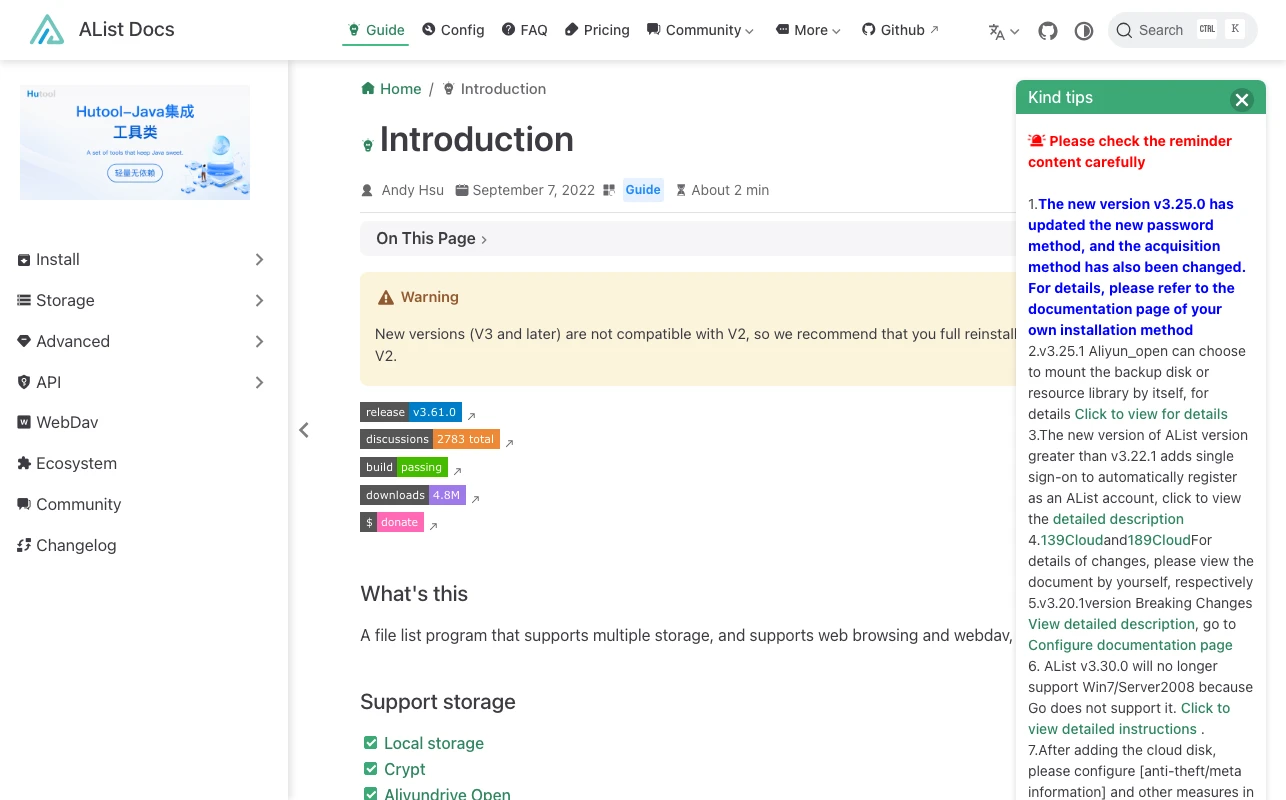Viewport: 1286px width, 800px height.
Task: Open the Local storage link
Action: 434,743
